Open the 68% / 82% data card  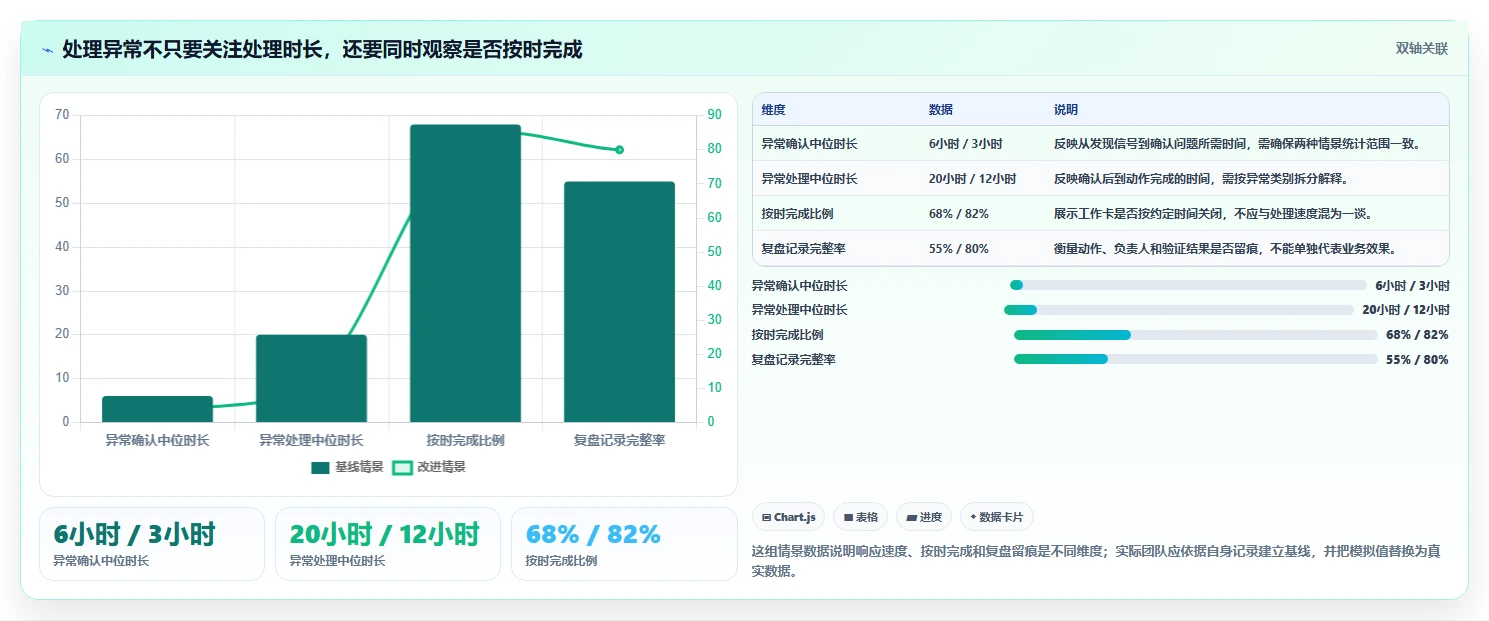click(624, 544)
